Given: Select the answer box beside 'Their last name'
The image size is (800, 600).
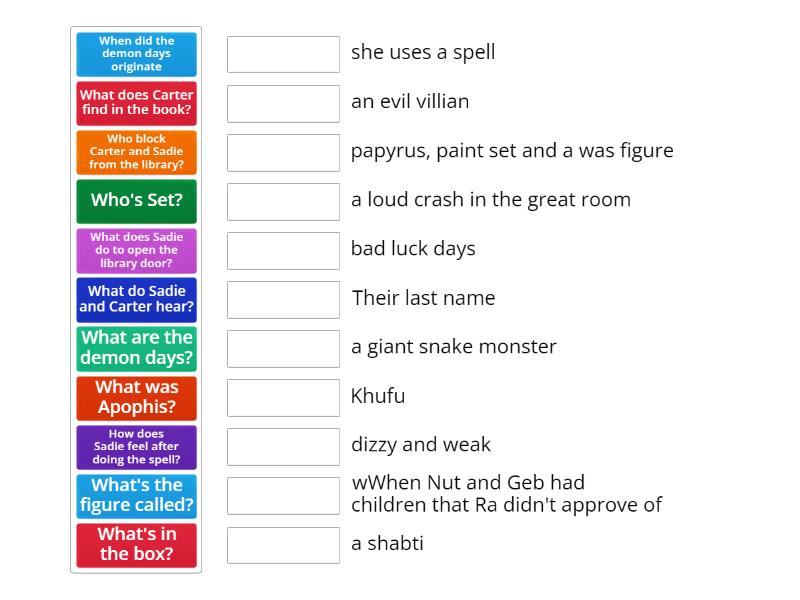Looking at the screenshot, I should (x=283, y=299).
